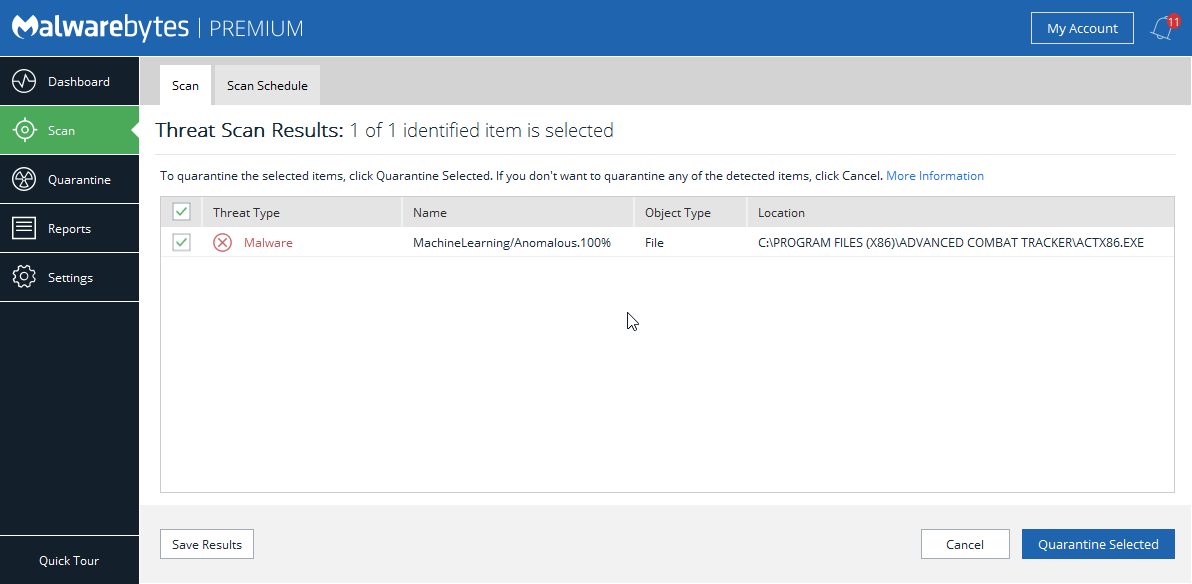Click the red X Malware threat icon
Viewport: 1192px width, 584px height.
222,243
